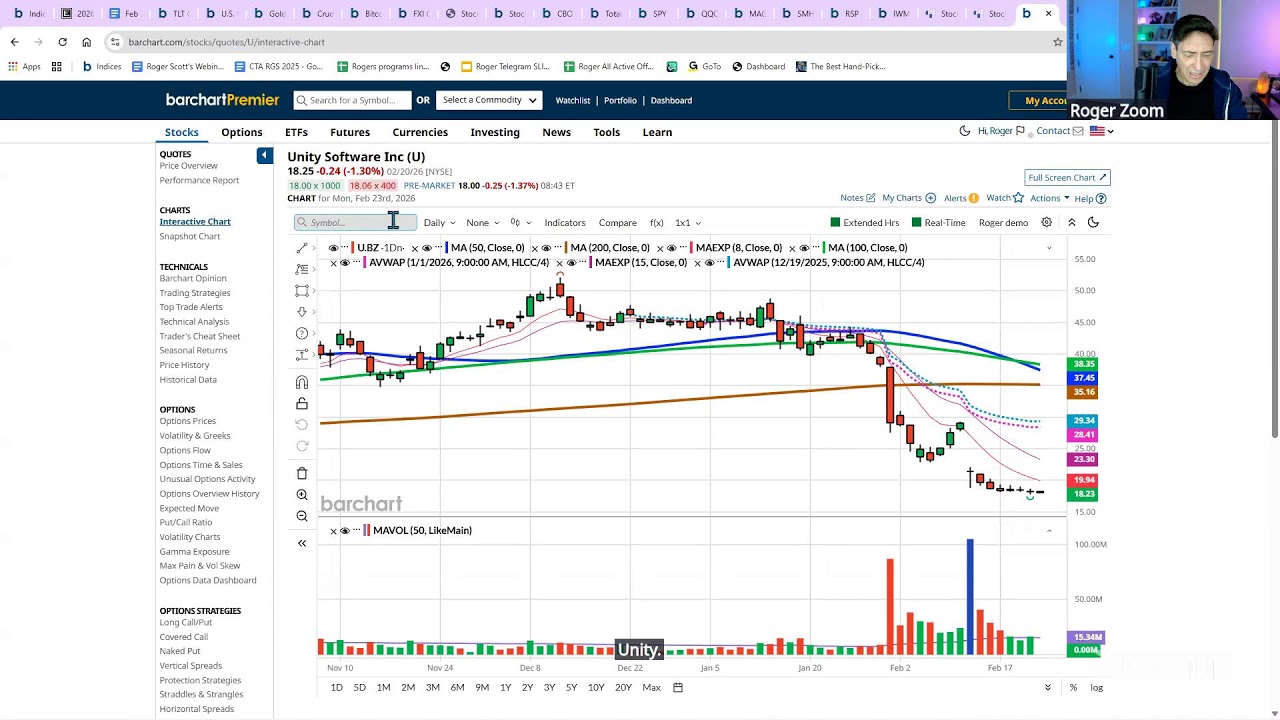The image size is (1280, 720).
Task: Click the Search for a Symbol box
Action: tap(352, 100)
